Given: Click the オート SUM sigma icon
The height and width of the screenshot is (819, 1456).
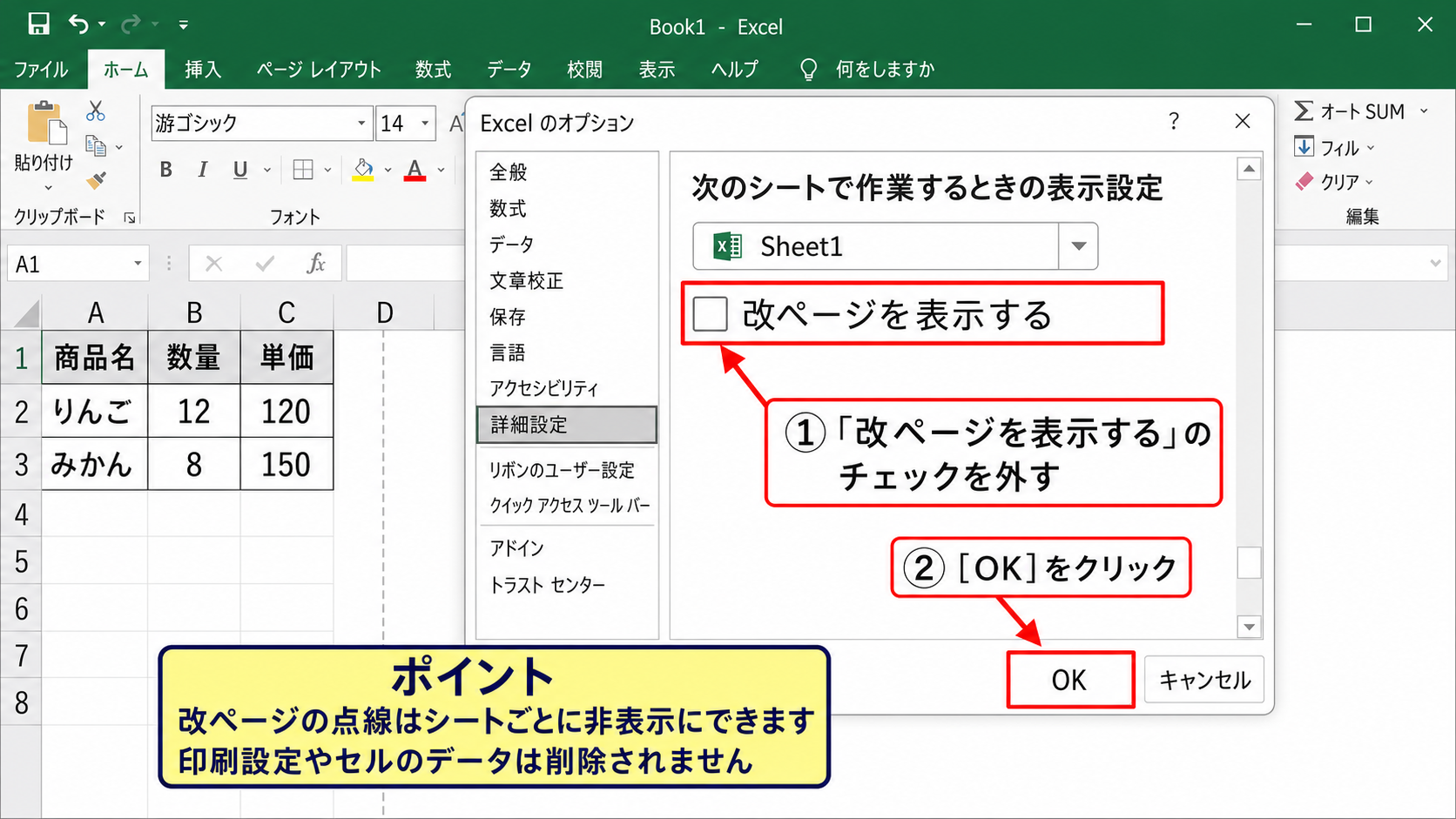Looking at the screenshot, I should [x=1304, y=111].
